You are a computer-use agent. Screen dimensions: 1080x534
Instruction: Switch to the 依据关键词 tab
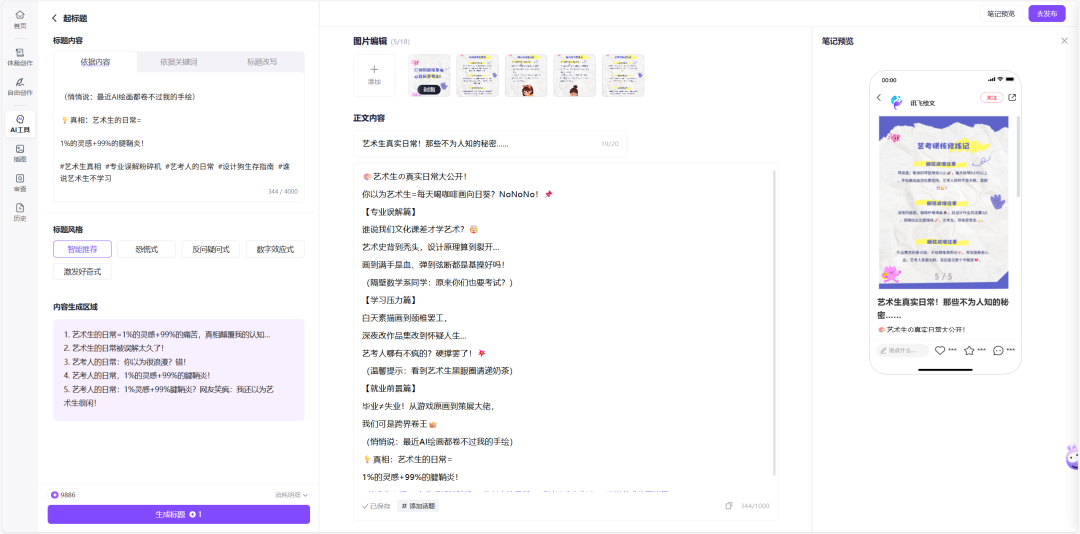[x=178, y=61]
